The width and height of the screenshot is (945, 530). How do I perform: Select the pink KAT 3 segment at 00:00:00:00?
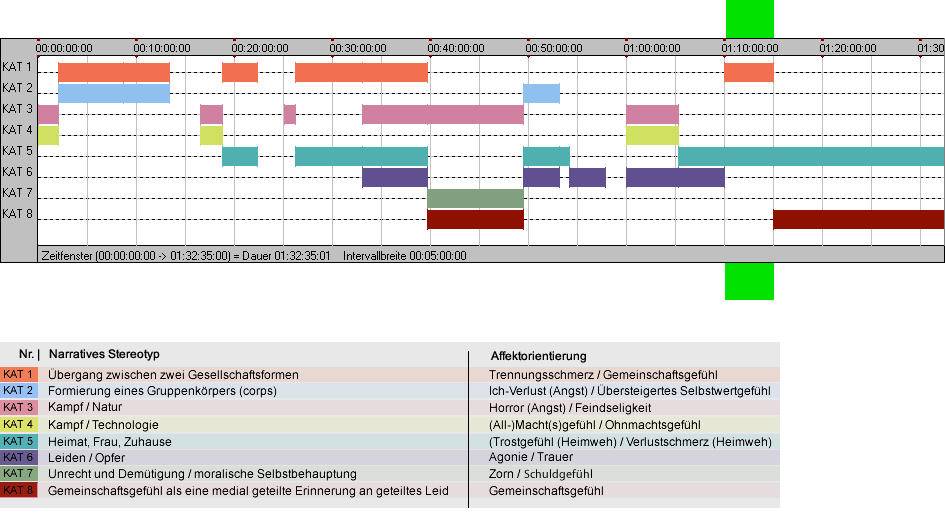(48, 115)
